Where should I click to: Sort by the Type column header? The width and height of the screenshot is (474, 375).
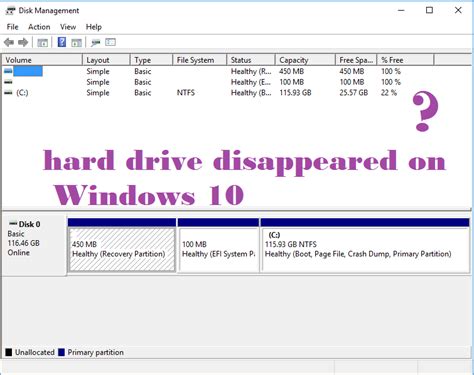[152, 60]
